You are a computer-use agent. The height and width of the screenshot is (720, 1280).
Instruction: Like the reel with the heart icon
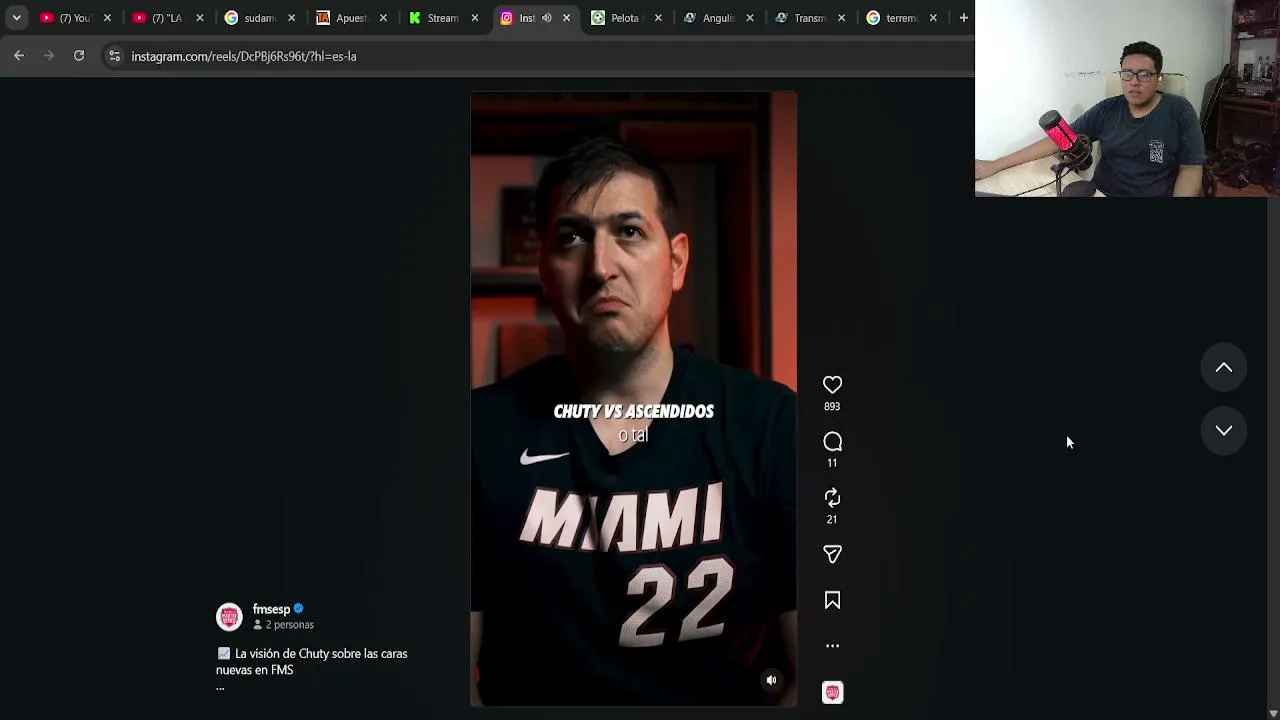tap(832, 385)
